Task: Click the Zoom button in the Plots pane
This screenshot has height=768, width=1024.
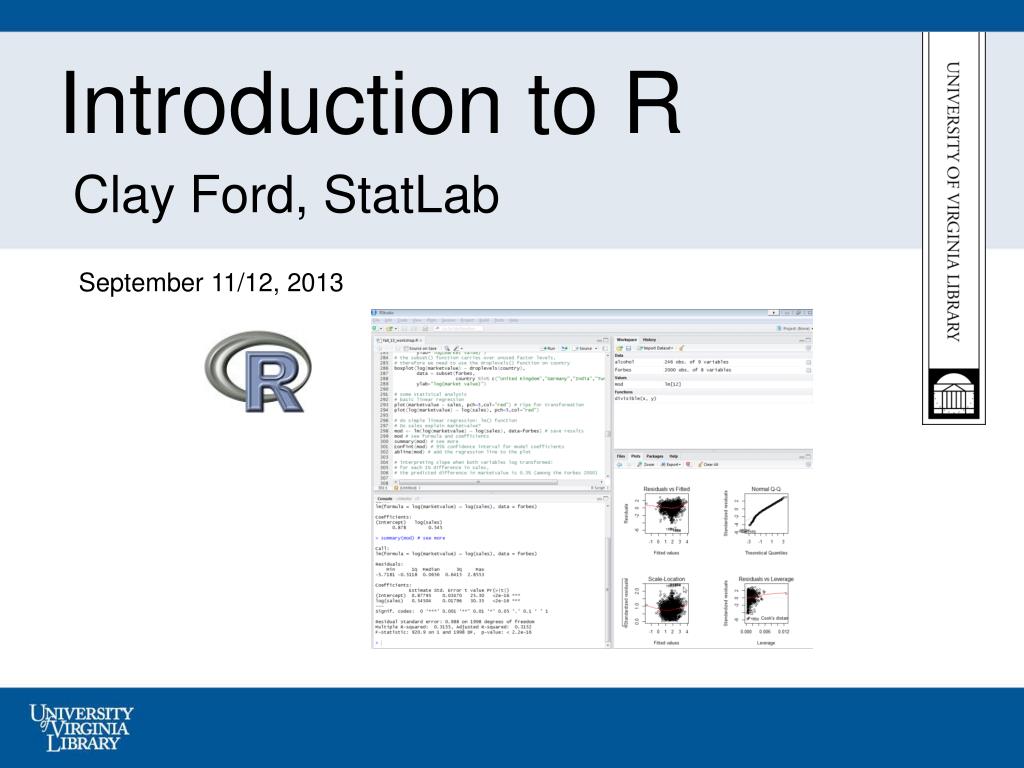Action: pos(645,464)
